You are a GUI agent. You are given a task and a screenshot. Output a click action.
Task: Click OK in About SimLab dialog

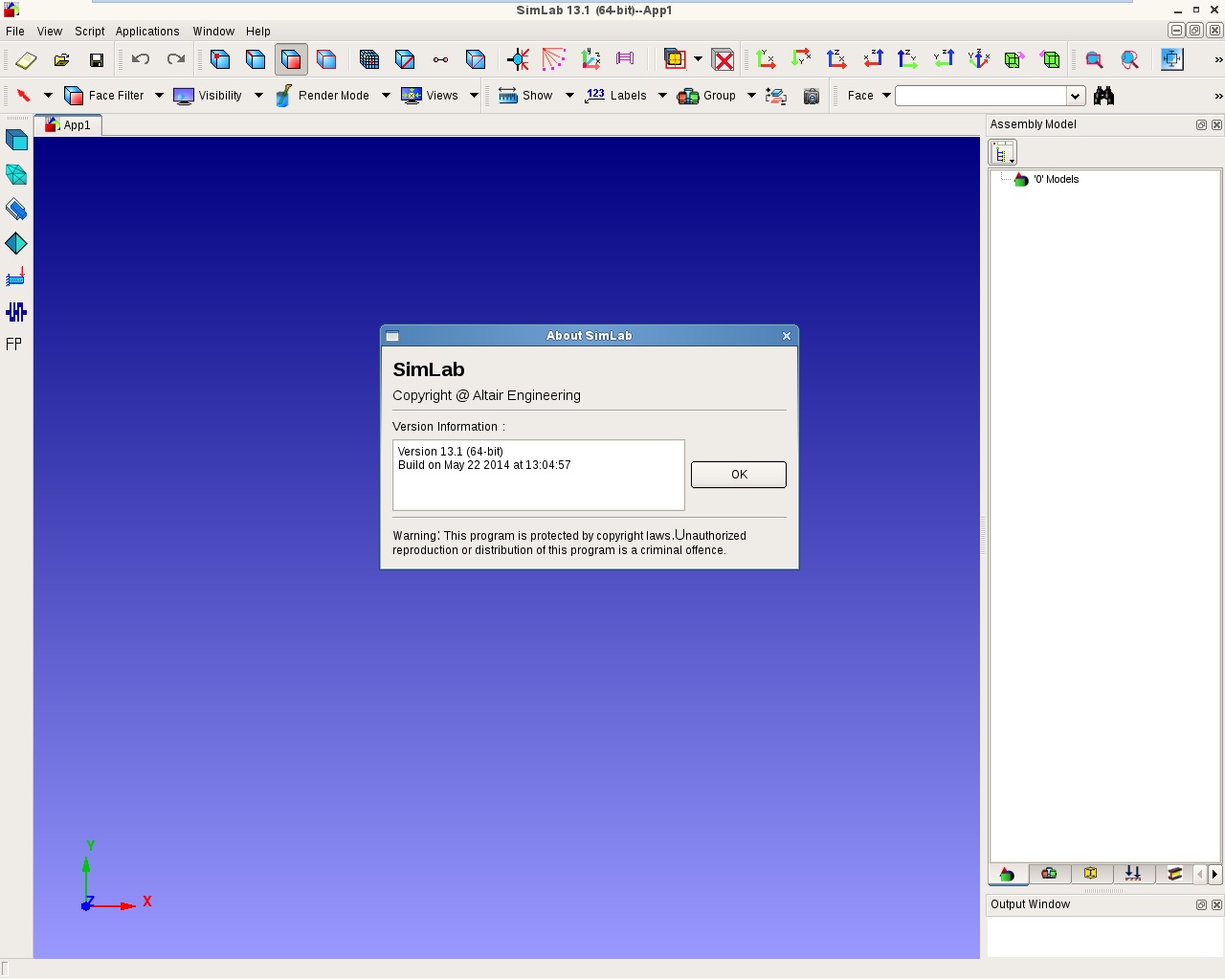(739, 475)
